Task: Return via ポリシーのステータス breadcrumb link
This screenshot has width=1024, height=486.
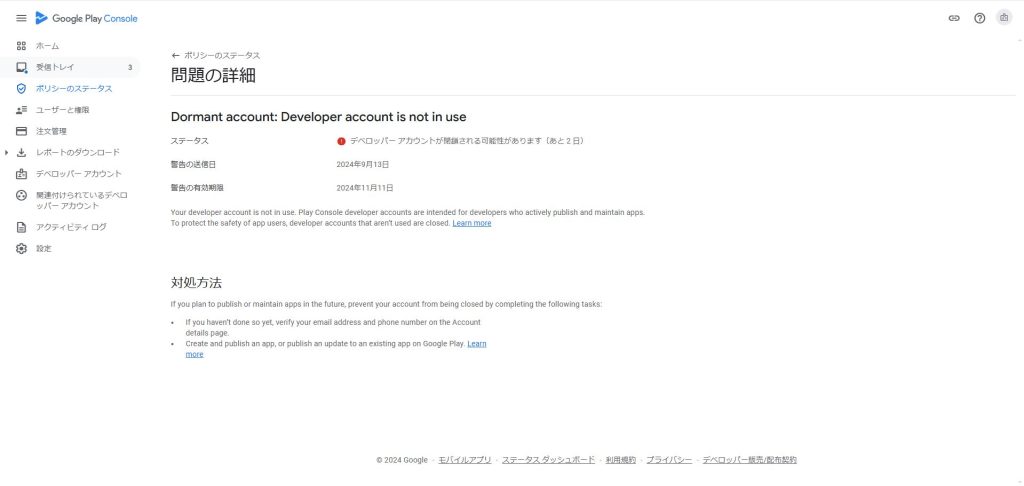Action: 222,56
